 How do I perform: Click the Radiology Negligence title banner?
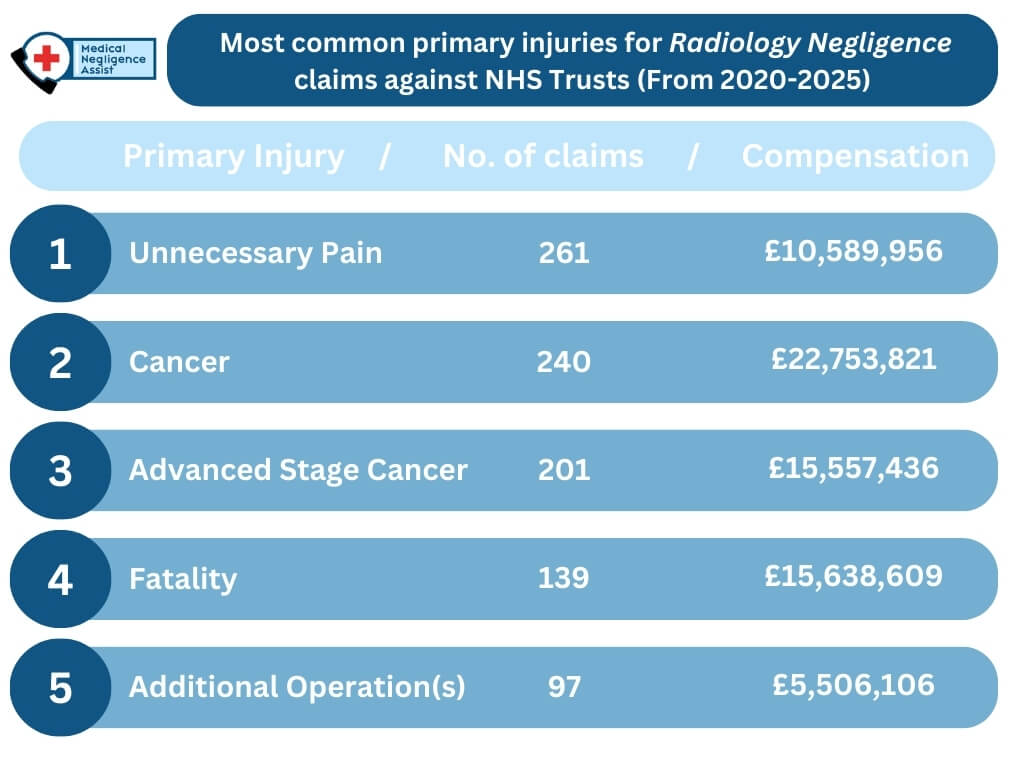click(x=583, y=61)
